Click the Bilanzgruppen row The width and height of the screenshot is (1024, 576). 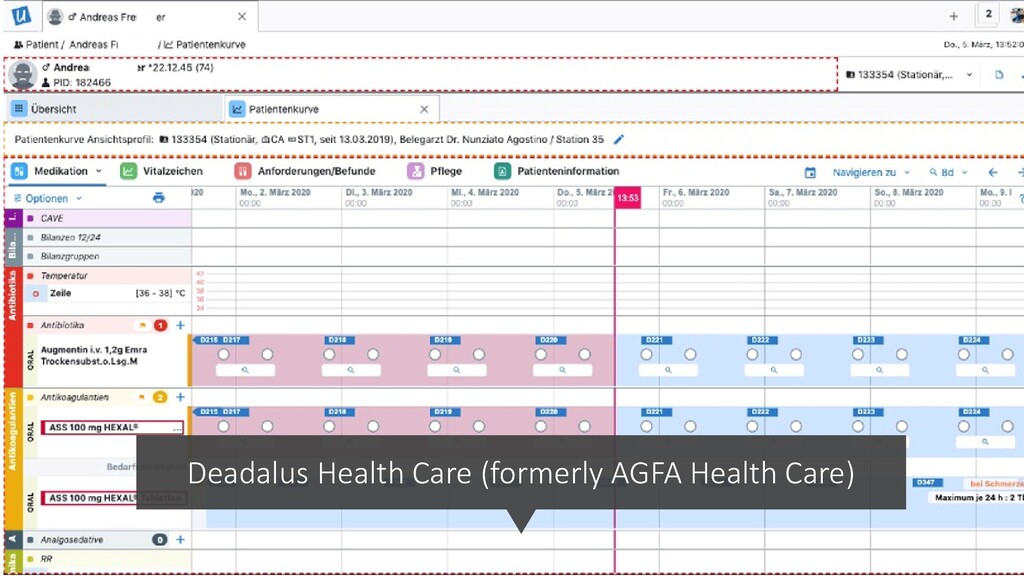click(108, 256)
